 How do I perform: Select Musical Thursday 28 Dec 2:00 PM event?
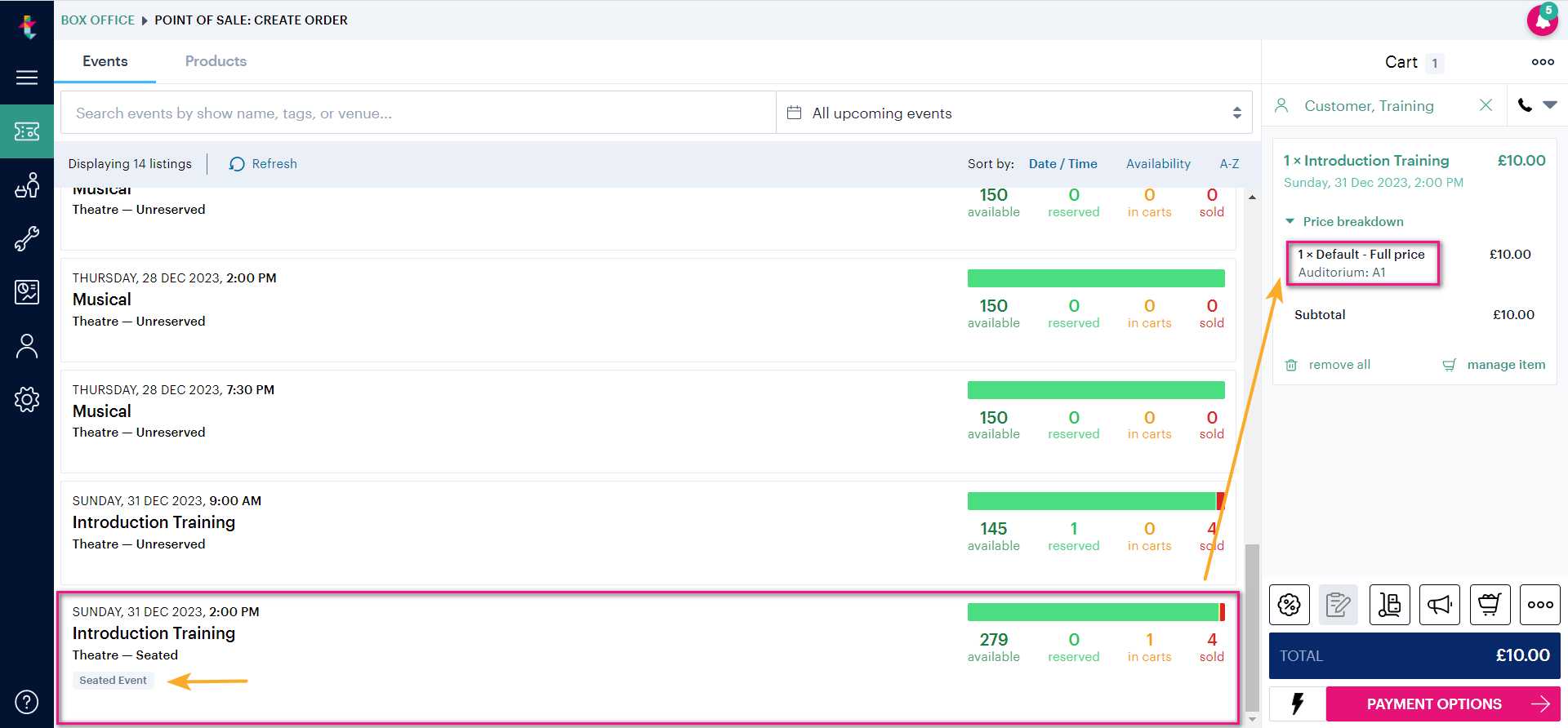point(648,310)
